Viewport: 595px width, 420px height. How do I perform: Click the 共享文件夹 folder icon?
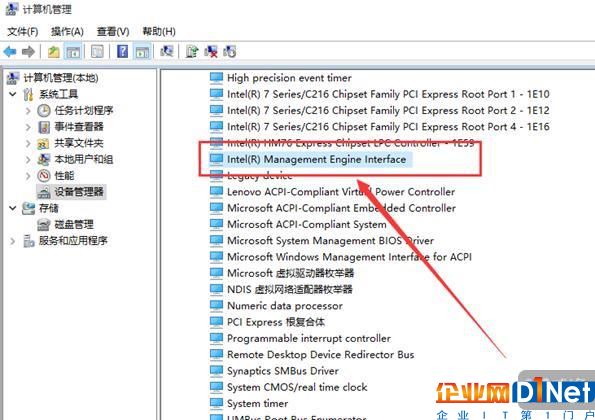(43, 143)
